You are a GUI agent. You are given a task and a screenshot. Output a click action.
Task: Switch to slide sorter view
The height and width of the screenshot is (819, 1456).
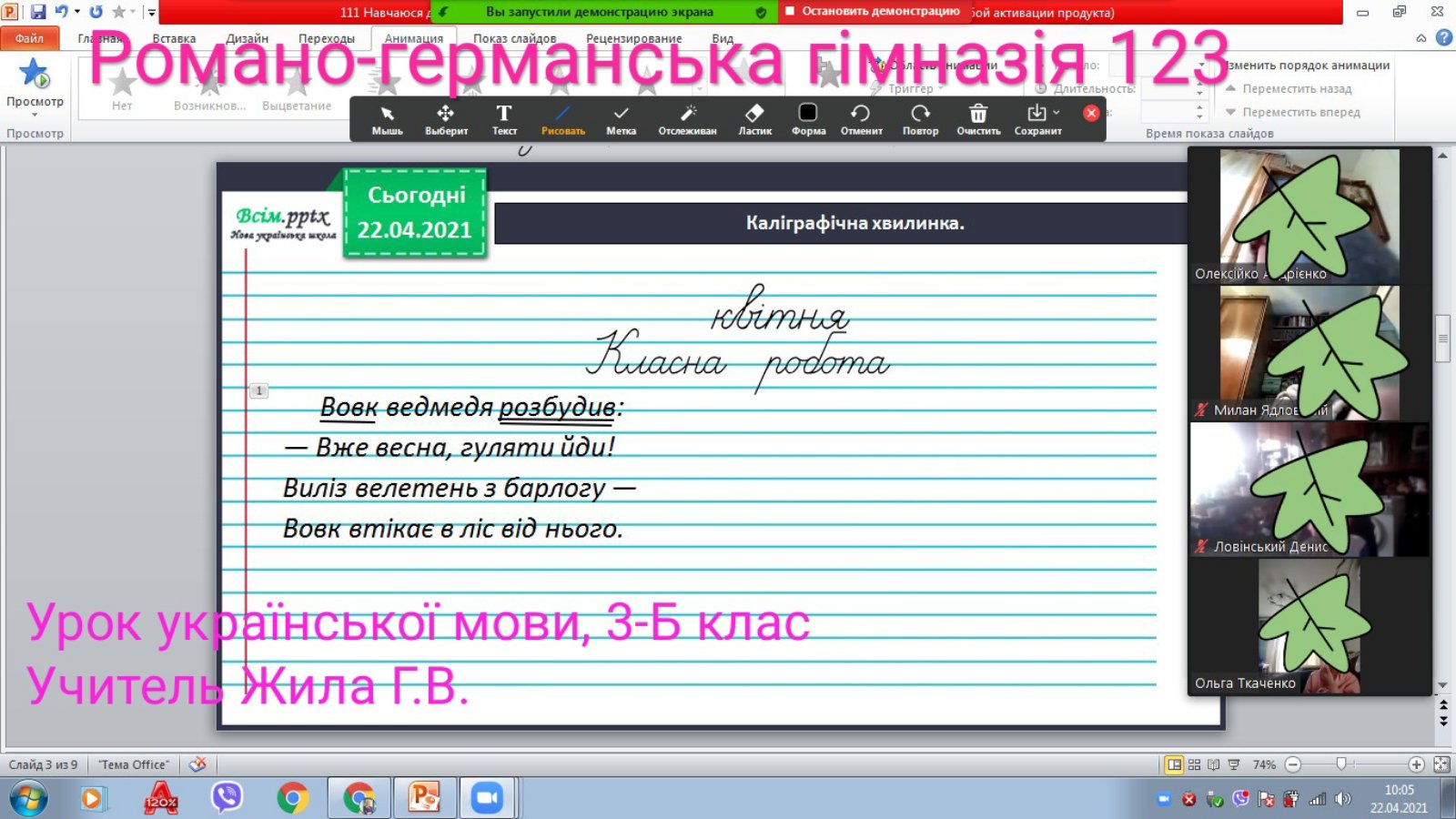1194,764
